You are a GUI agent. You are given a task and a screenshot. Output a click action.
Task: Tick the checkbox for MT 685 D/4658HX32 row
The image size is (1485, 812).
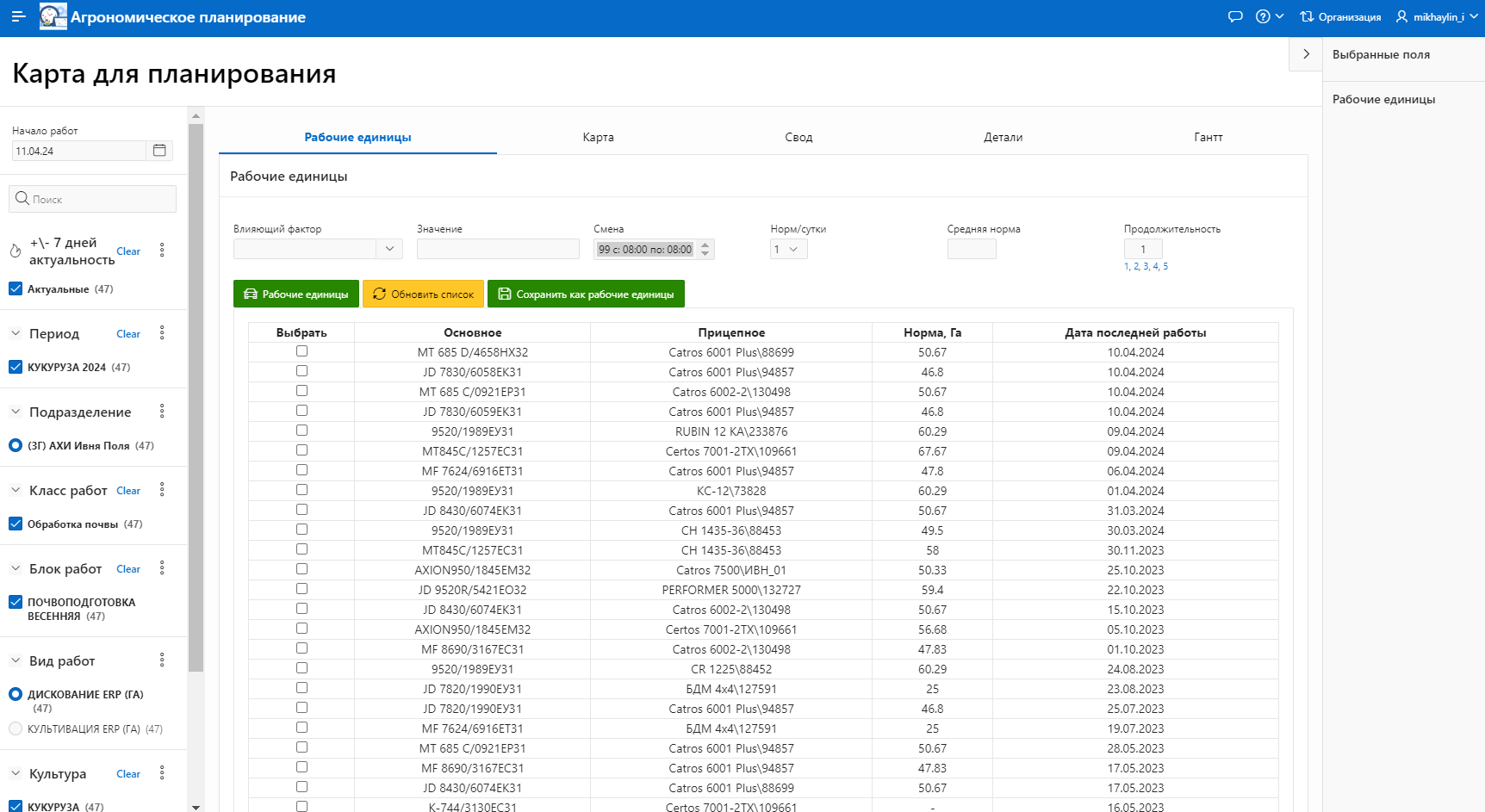click(x=301, y=351)
